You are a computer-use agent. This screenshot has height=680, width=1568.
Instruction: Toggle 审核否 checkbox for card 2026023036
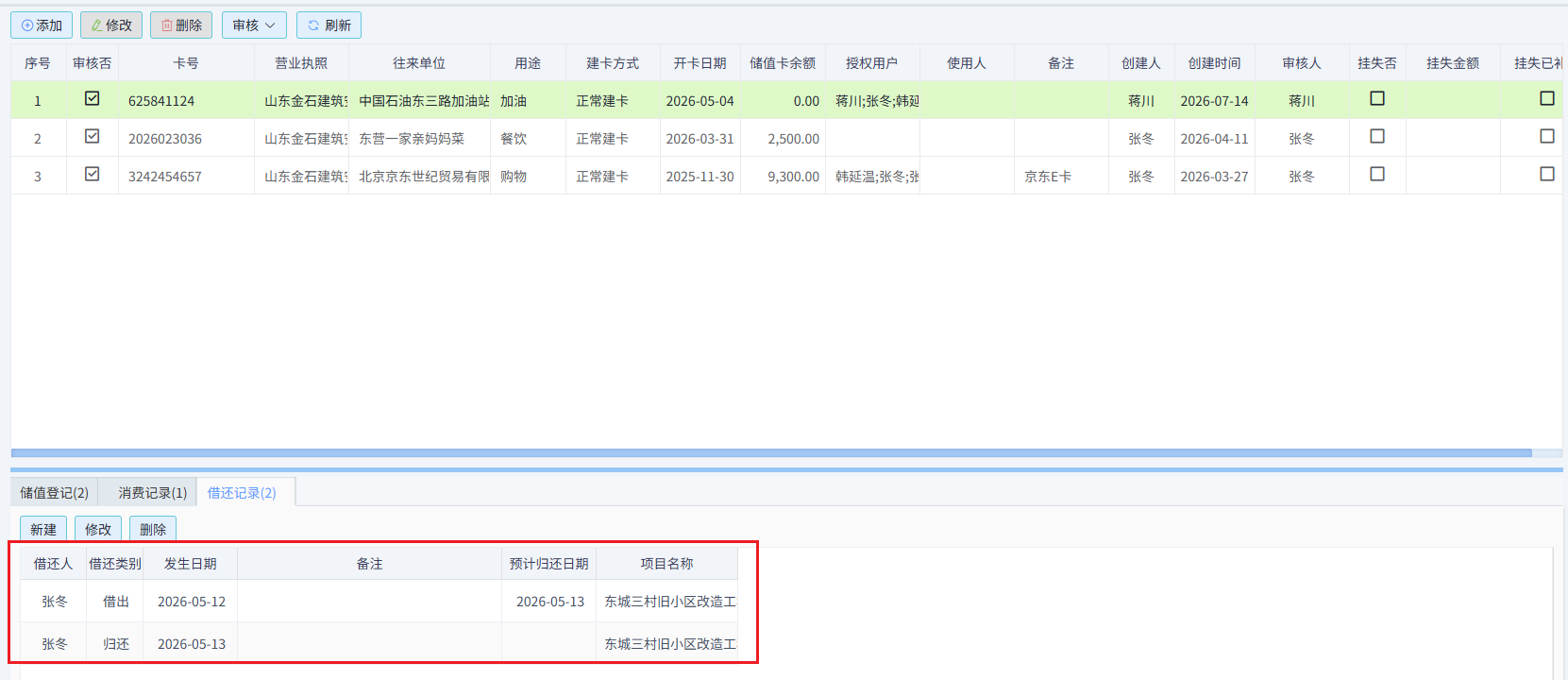click(x=92, y=136)
